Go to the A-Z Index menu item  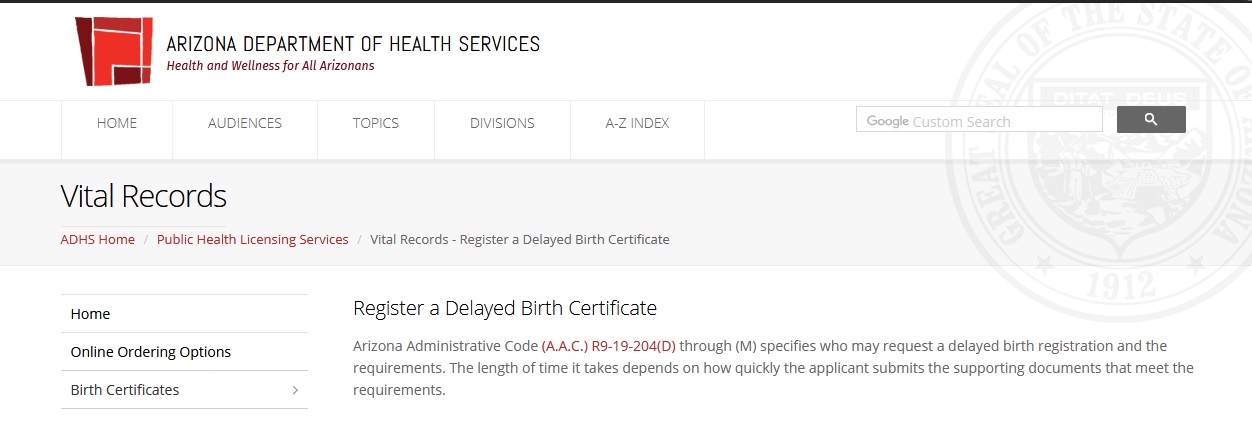[x=637, y=123]
